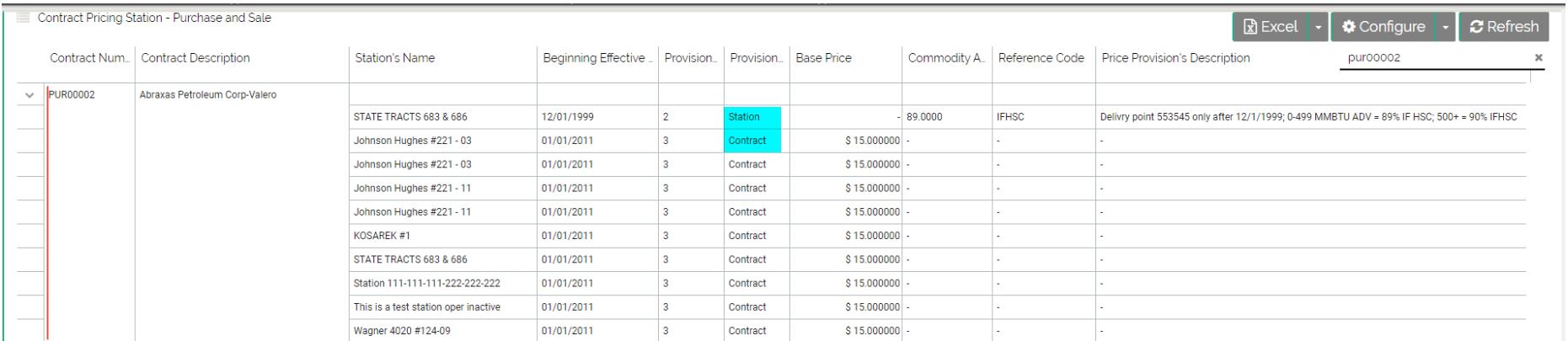Click the pur00002 search input field
This screenshot has width=1568, height=341.
[1432, 58]
